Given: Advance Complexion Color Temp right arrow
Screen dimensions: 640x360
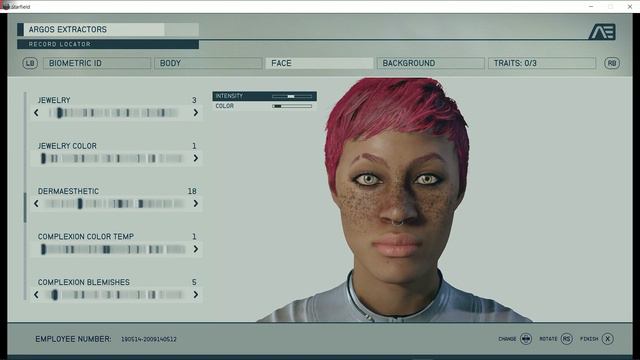Looking at the screenshot, I should [196, 249].
